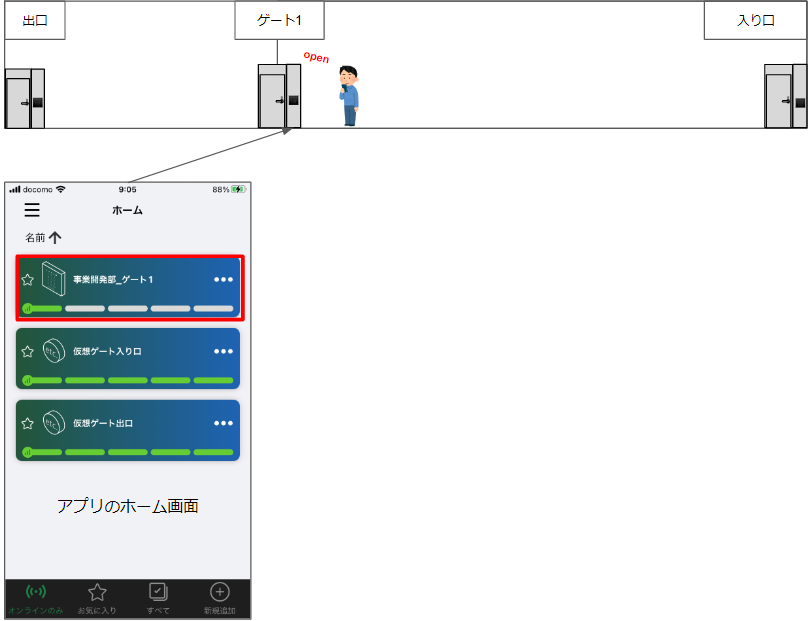Click the battery icon in status bar
811x621 pixels.
[238, 190]
